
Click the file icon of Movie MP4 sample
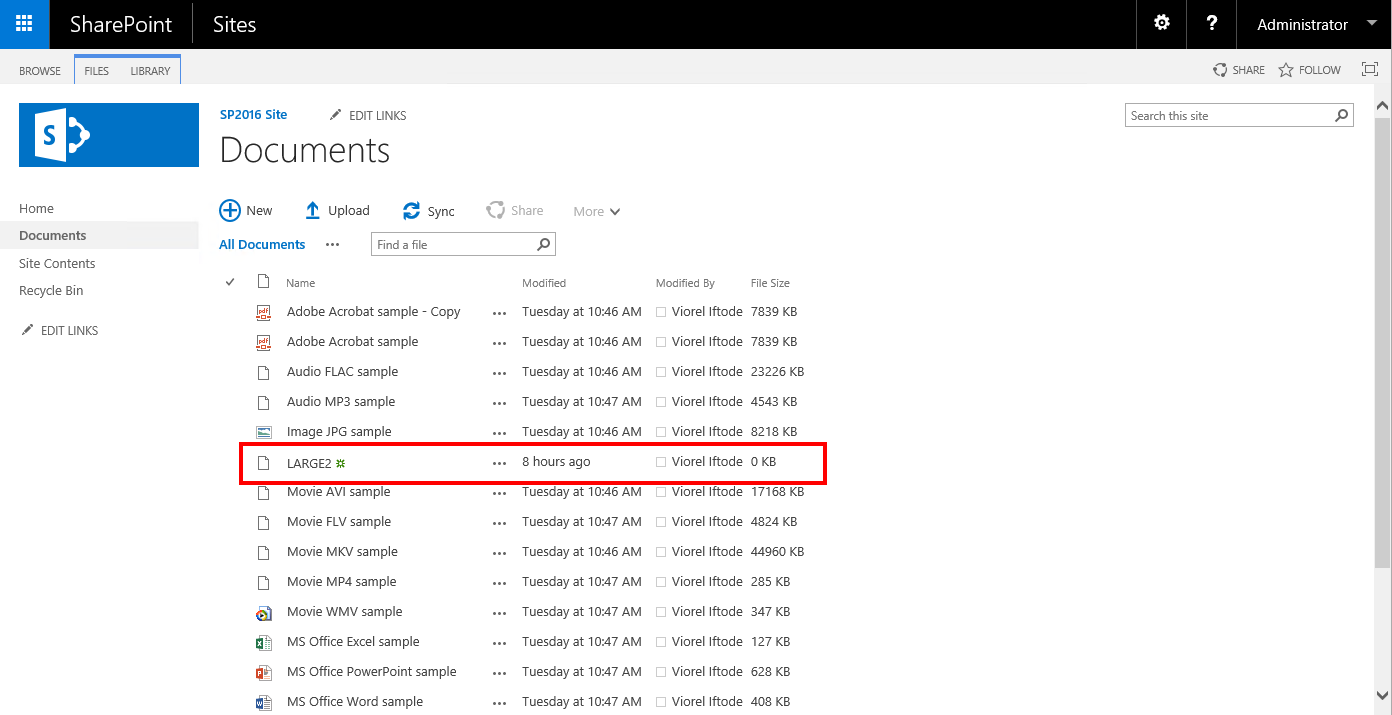pyautogui.click(x=264, y=582)
